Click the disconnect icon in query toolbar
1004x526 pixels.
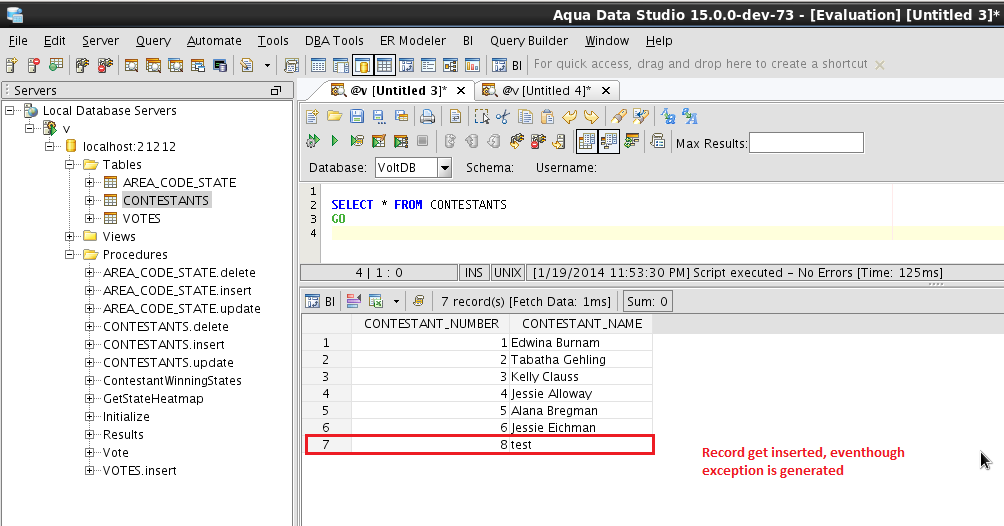538,141
